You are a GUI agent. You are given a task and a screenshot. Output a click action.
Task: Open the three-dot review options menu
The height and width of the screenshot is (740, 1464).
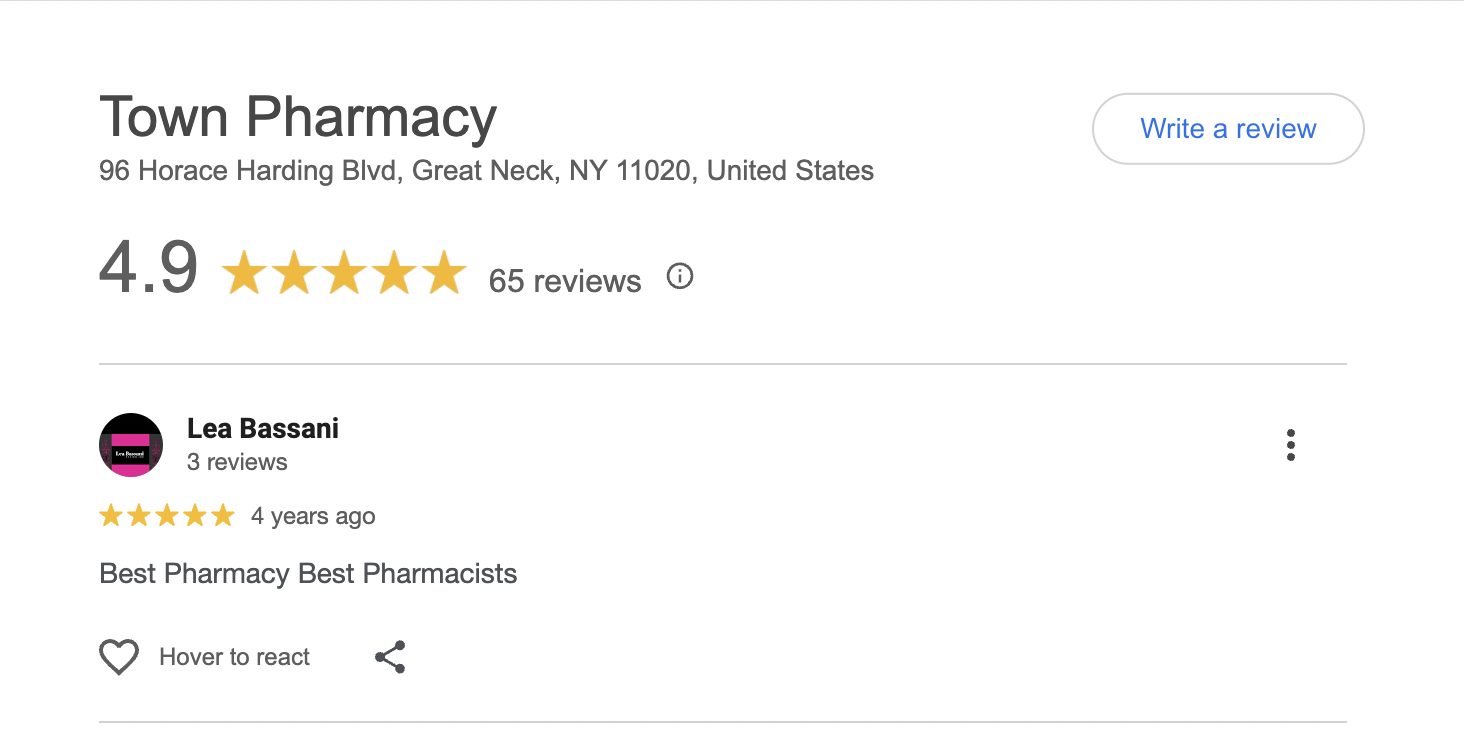pos(1291,445)
